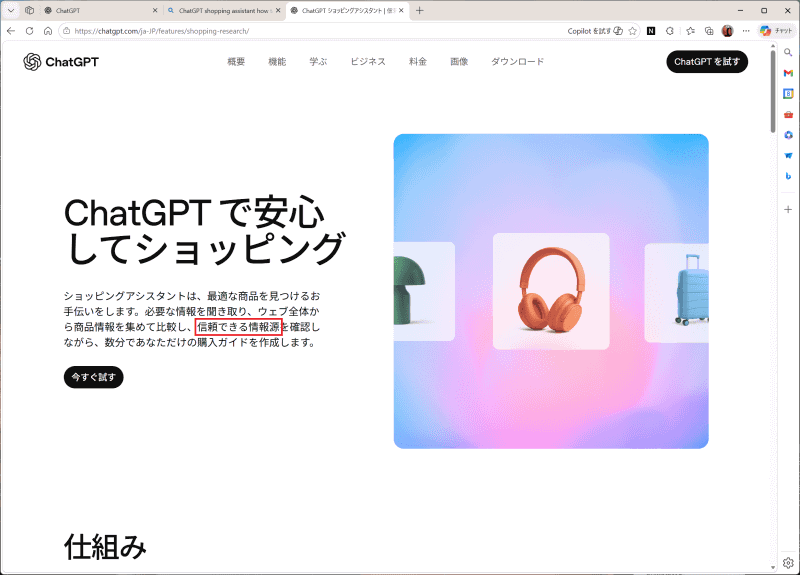Click the address bar URL field
Screen dimensions: 800x575
(x=316, y=31)
